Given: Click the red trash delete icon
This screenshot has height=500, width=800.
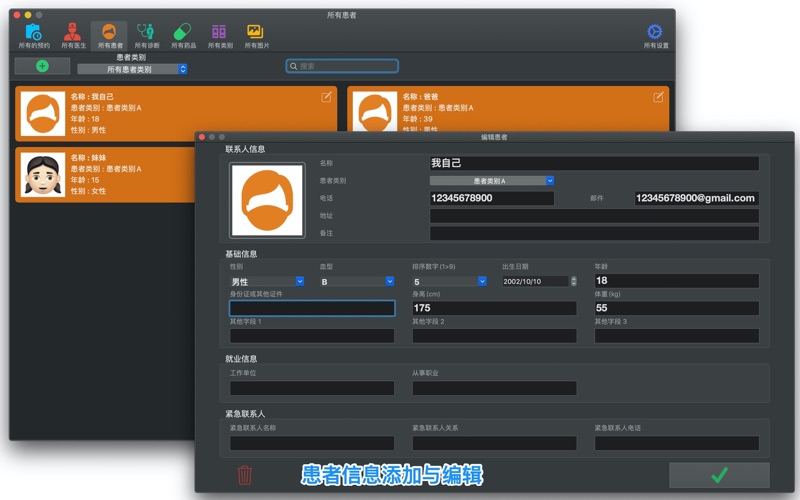Looking at the screenshot, I should [245, 475].
